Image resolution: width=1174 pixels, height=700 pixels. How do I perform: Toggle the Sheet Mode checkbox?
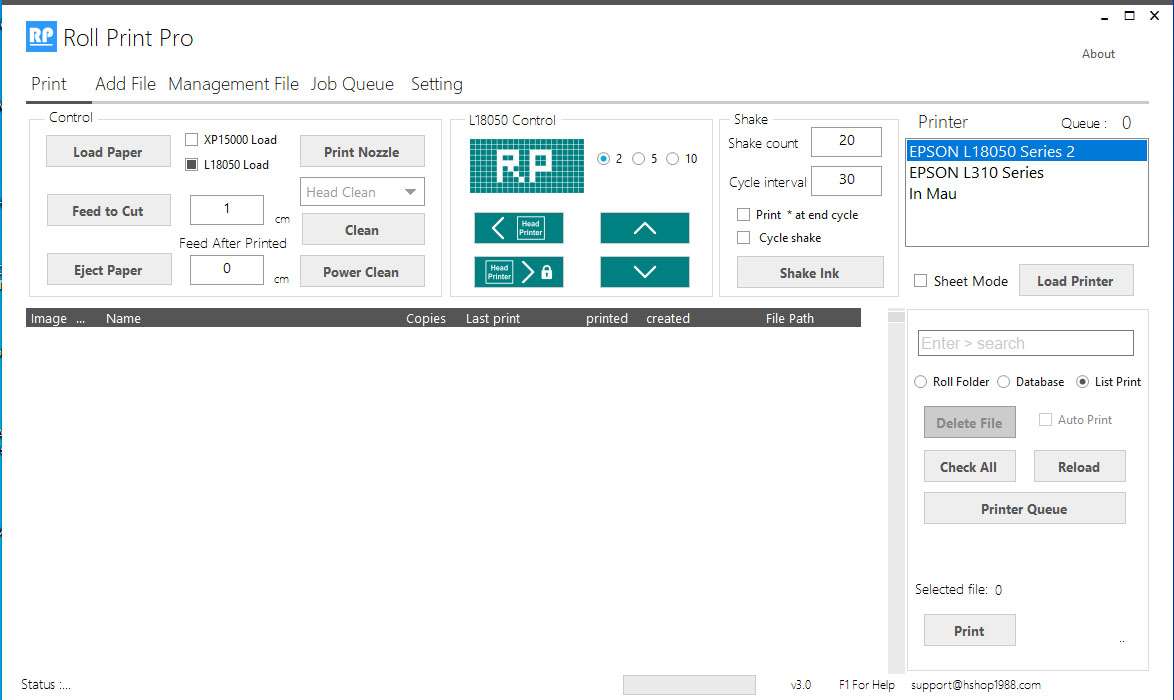pos(920,281)
